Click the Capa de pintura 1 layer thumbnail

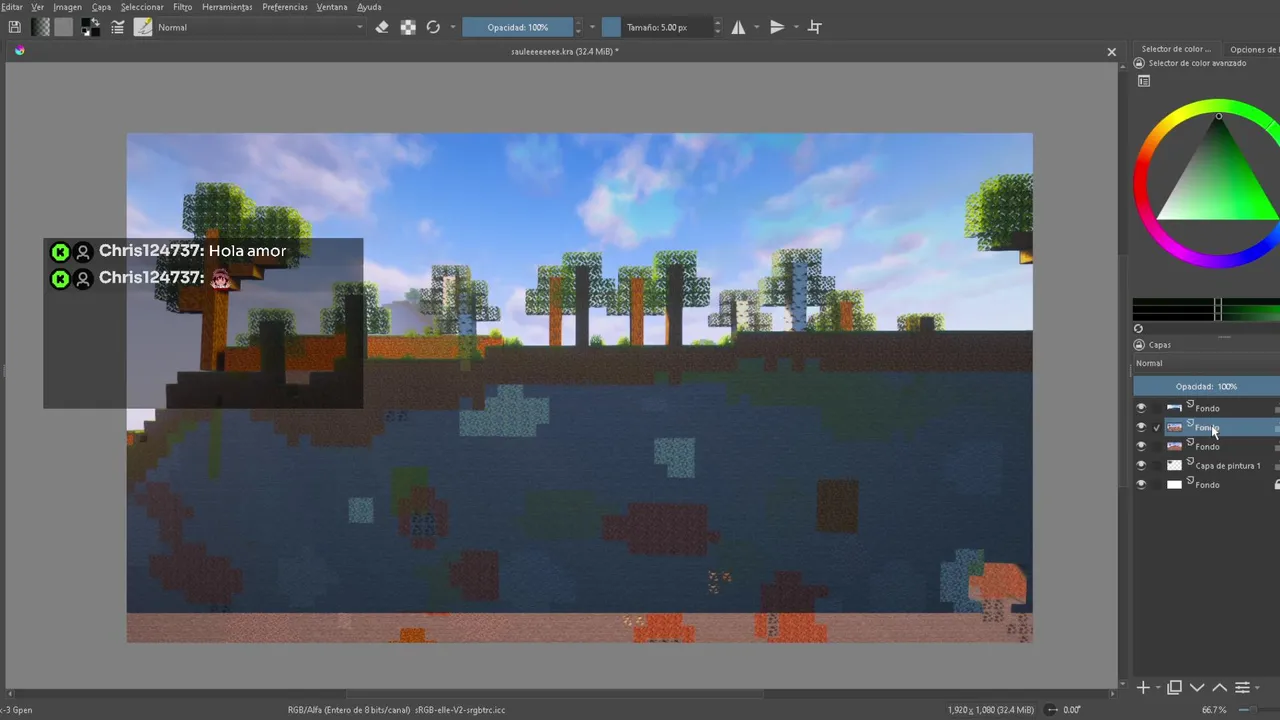pyautogui.click(x=1174, y=465)
